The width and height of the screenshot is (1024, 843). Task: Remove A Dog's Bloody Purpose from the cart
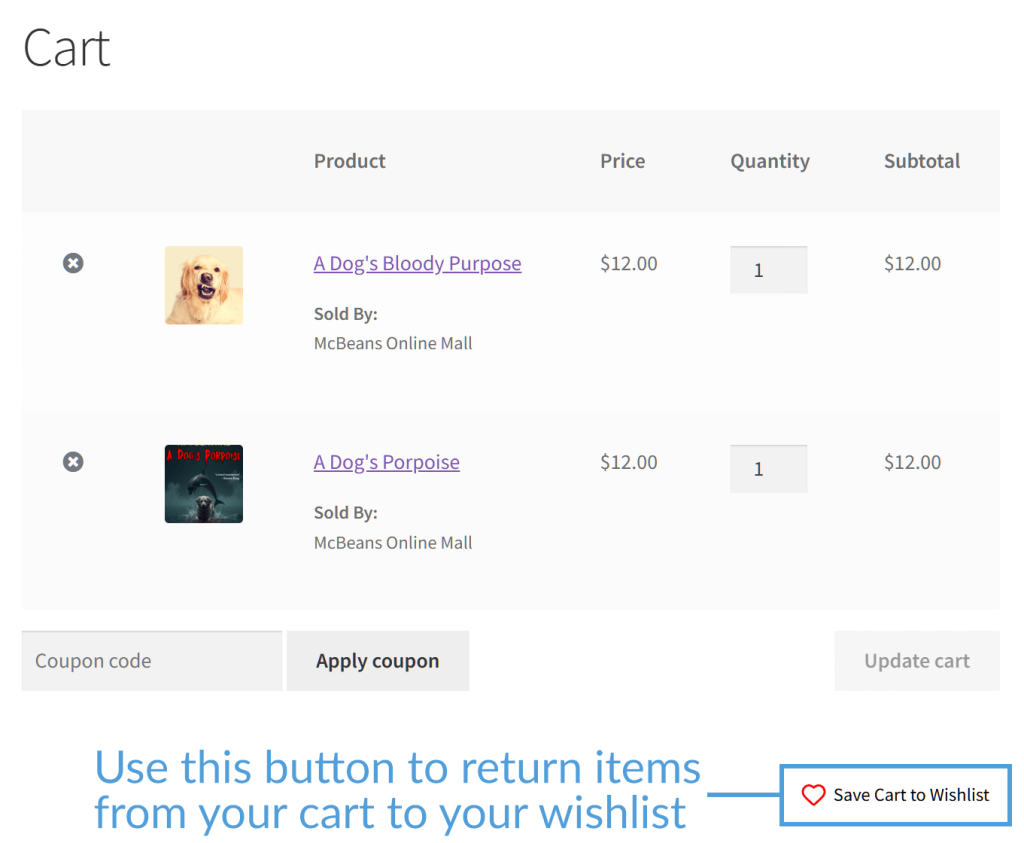tap(72, 263)
